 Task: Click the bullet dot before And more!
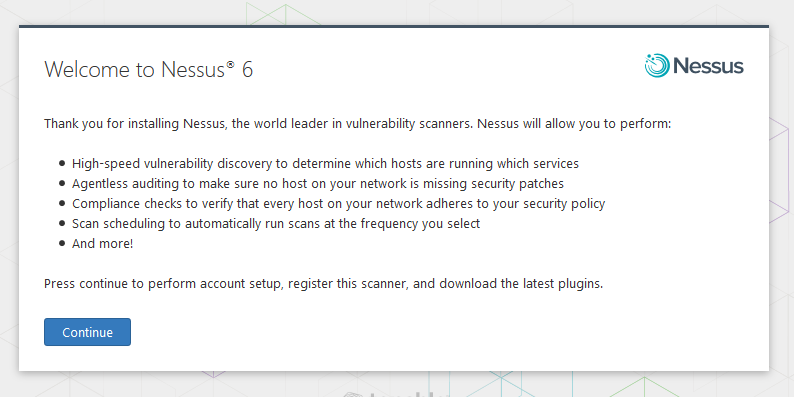62,244
